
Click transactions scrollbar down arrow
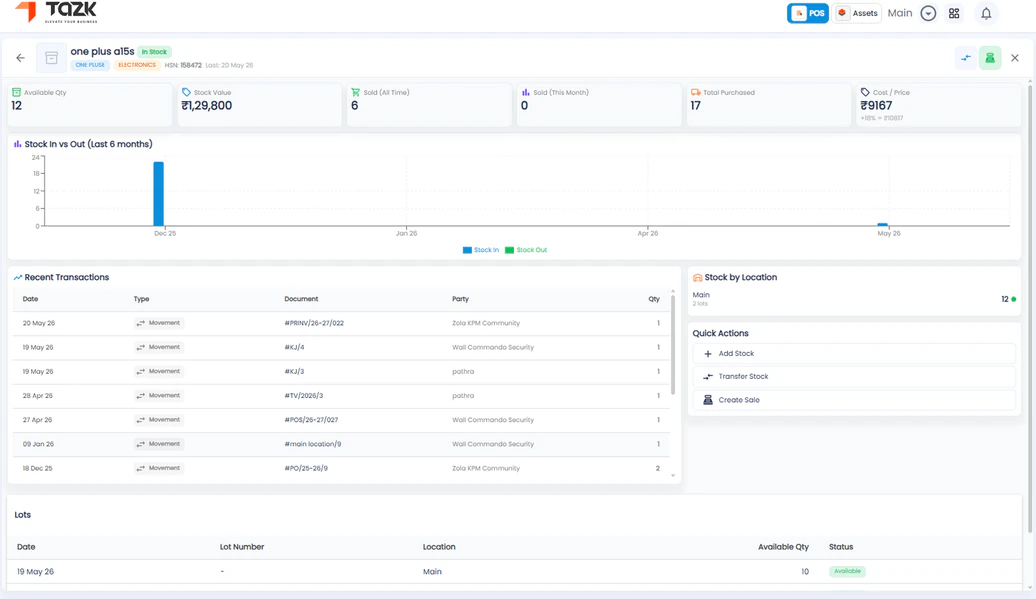pyautogui.click(x=673, y=476)
